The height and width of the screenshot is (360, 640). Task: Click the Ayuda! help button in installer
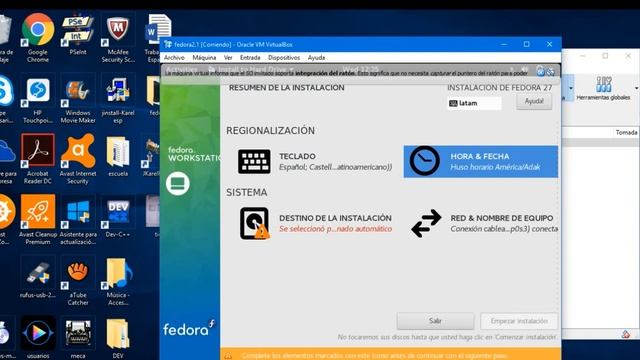[534, 101]
